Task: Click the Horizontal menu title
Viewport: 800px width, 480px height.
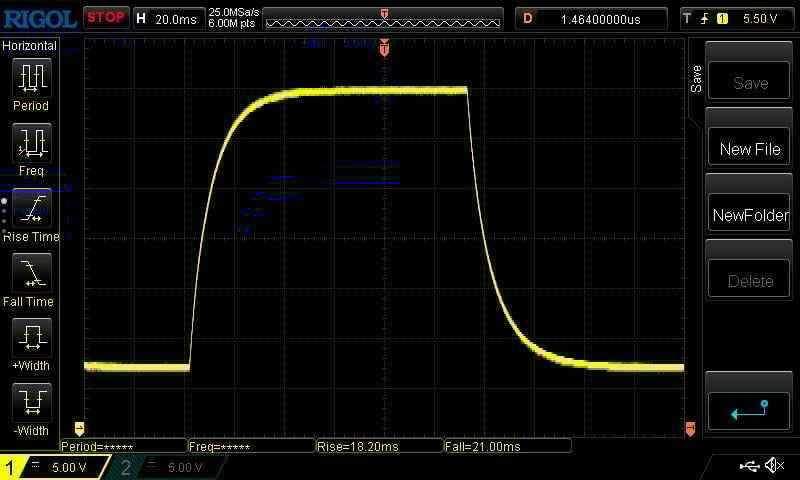Action: (30, 45)
